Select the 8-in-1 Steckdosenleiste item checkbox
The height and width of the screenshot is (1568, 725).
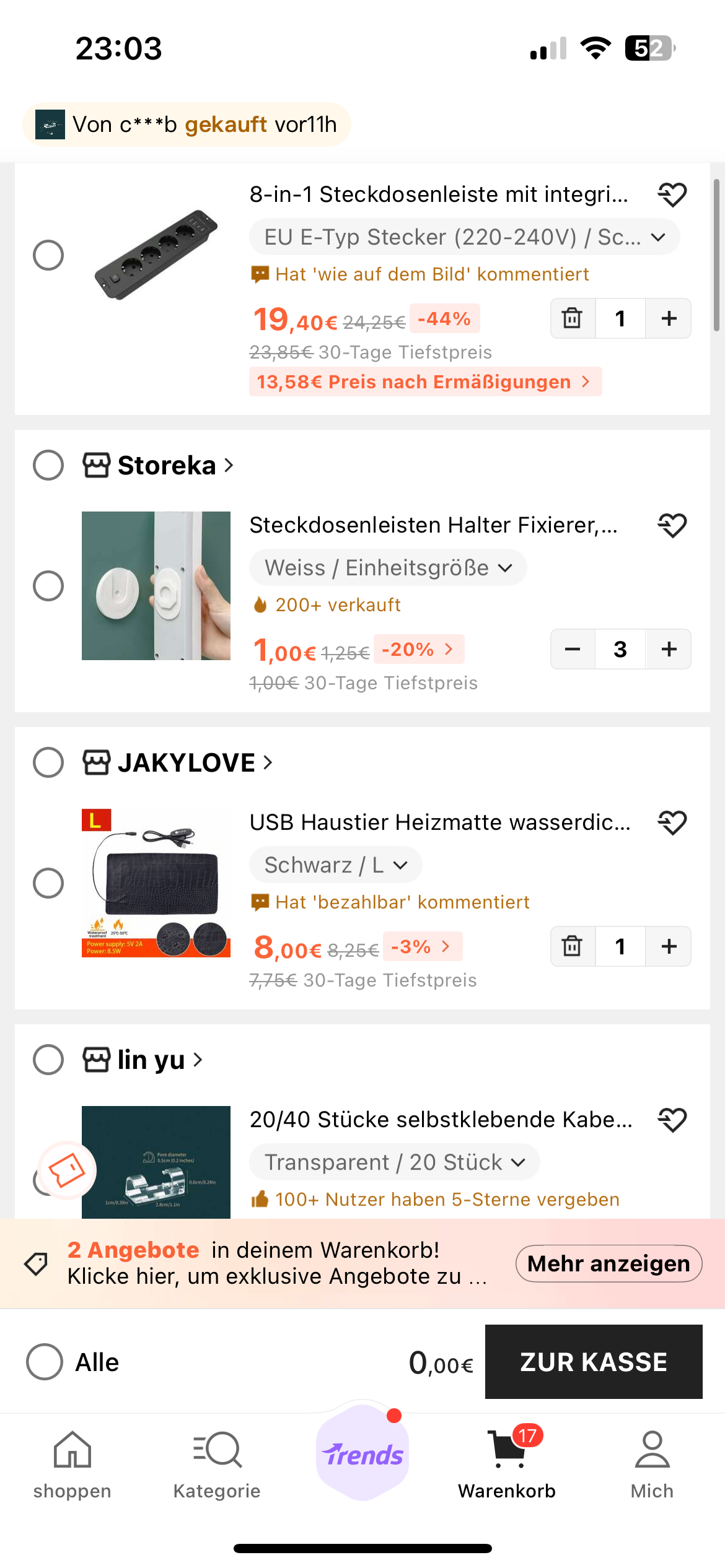point(48,255)
